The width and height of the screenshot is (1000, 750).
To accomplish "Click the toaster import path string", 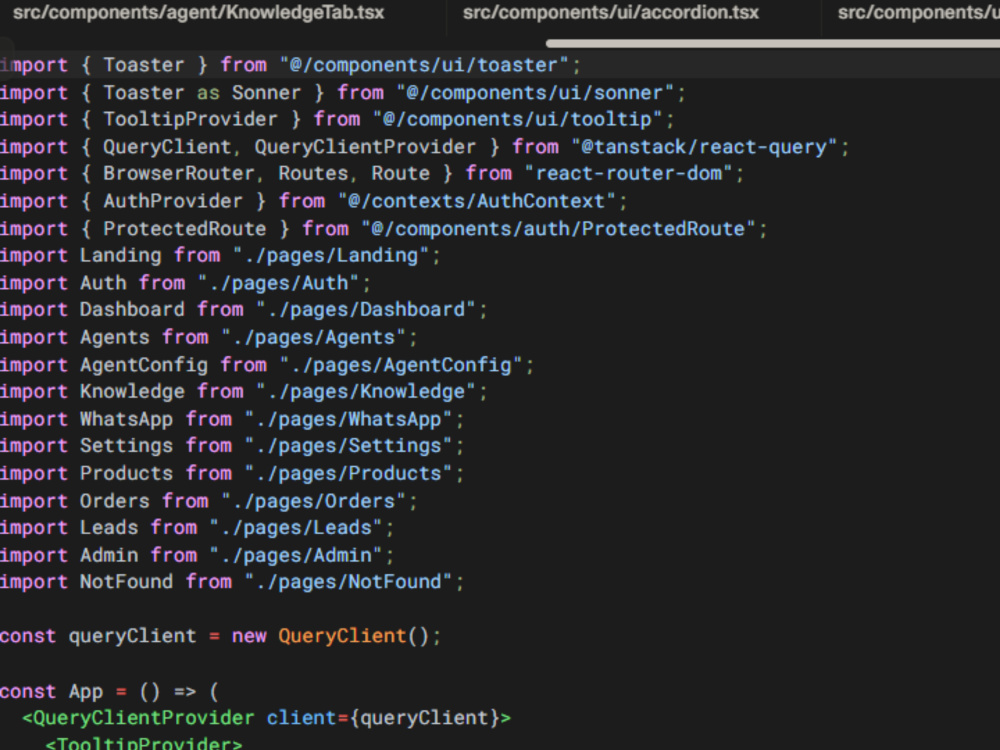I will 423,65.
